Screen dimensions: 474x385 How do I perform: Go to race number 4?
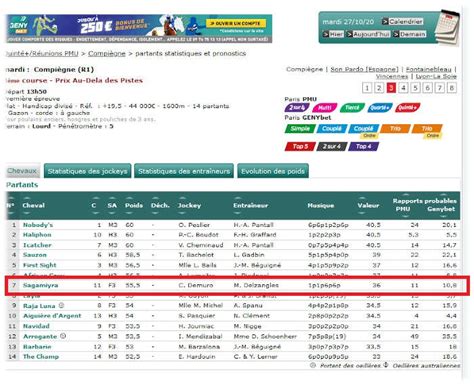(x=403, y=88)
